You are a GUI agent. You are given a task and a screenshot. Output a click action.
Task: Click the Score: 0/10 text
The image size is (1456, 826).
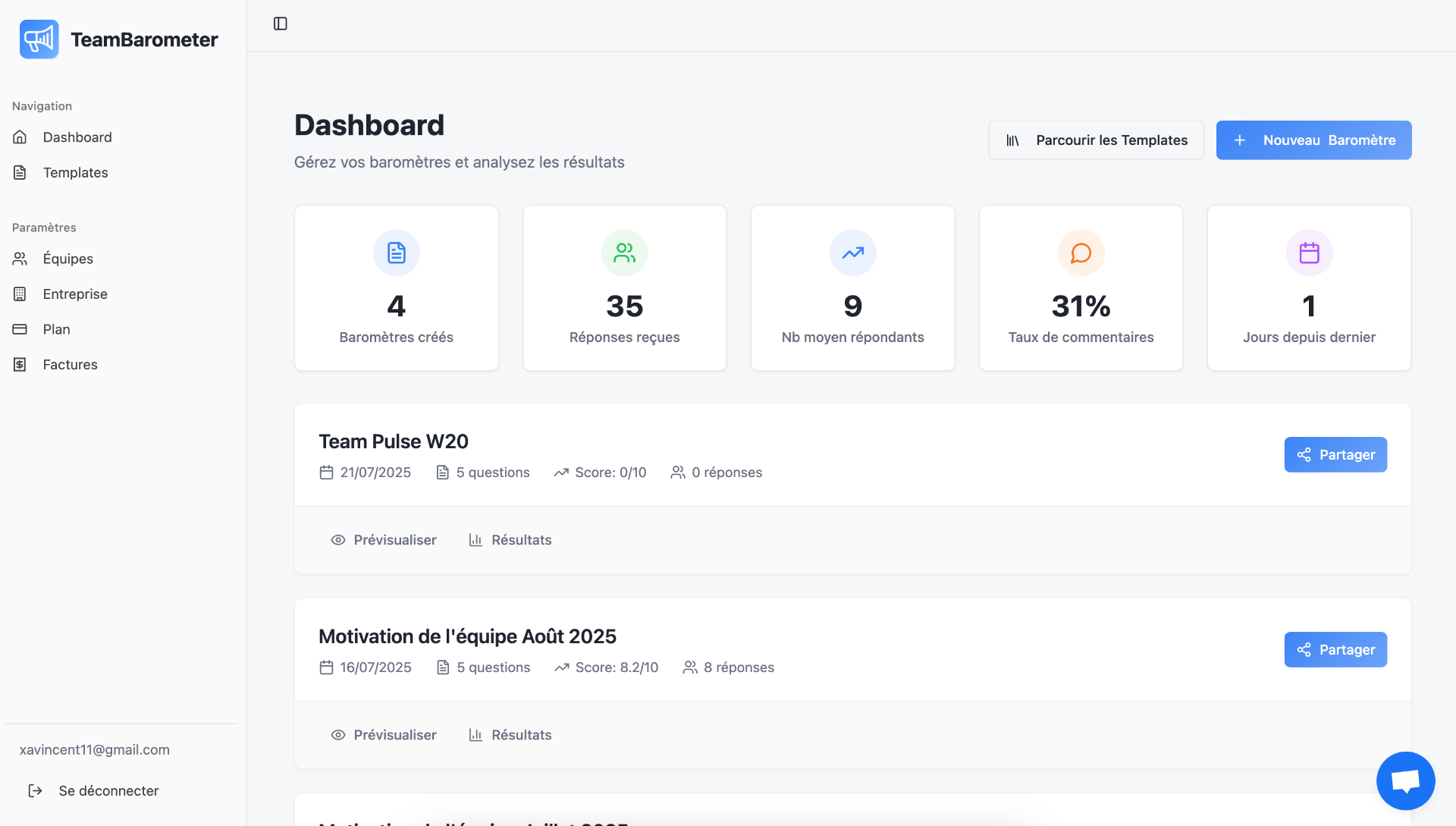coord(610,473)
